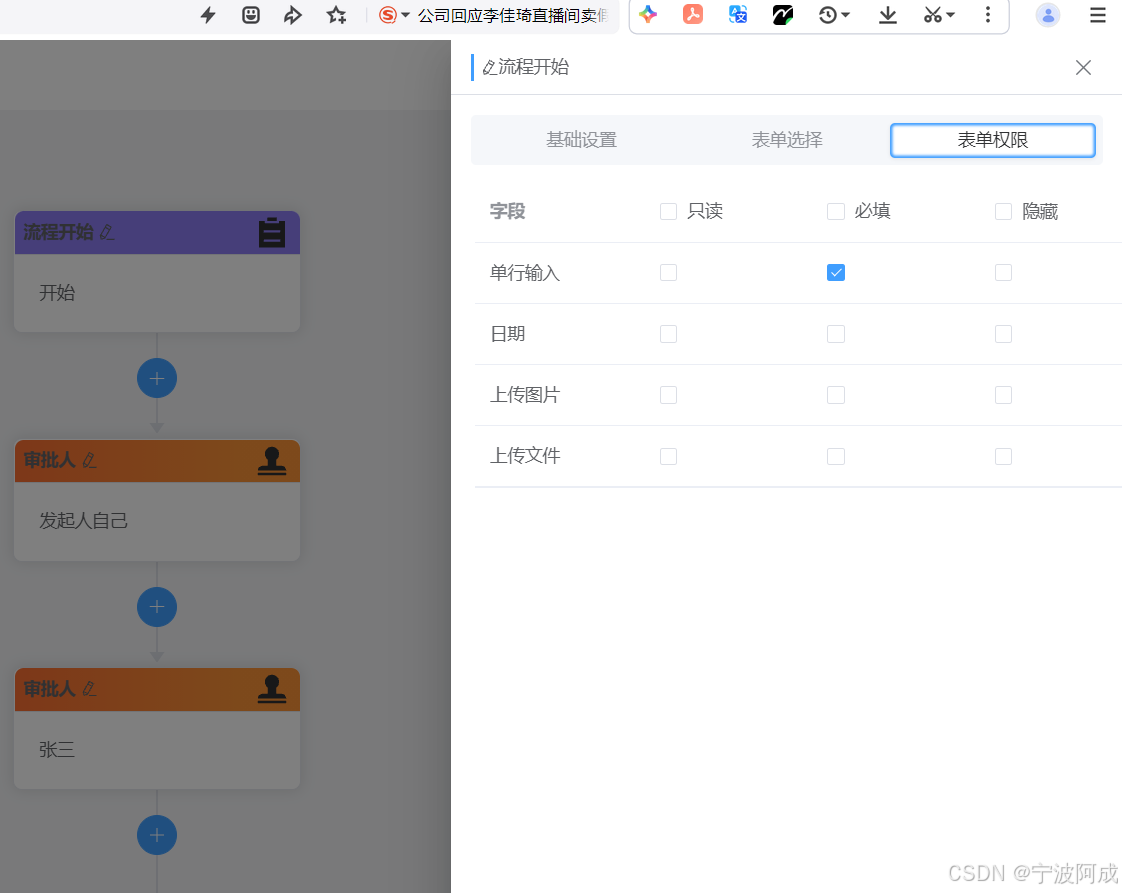Image resolution: width=1122 pixels, height=893 pixels.
Task: Click the pencil icon on first 审批人 node
Action: point(89,460)
